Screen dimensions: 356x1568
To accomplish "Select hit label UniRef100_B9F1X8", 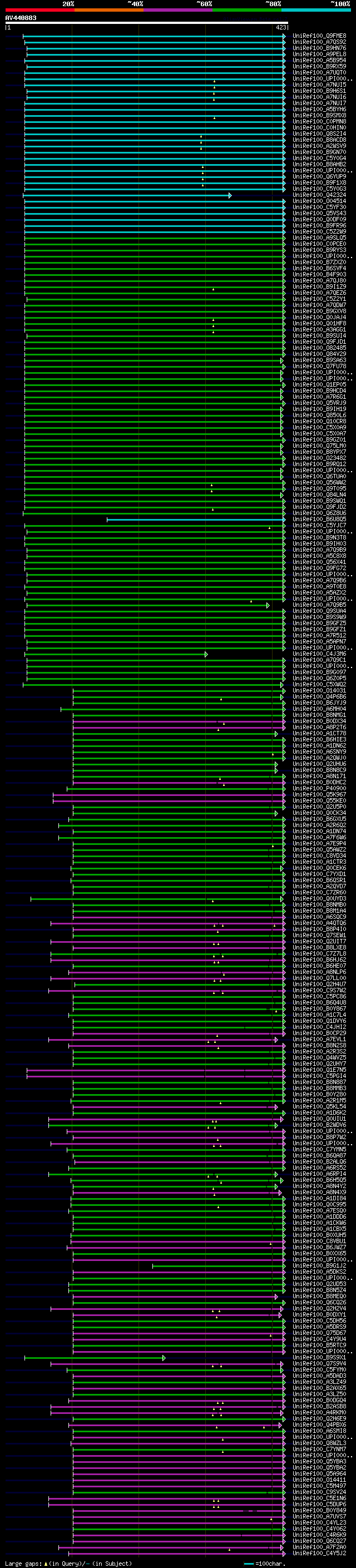I will tap(319, 182).
